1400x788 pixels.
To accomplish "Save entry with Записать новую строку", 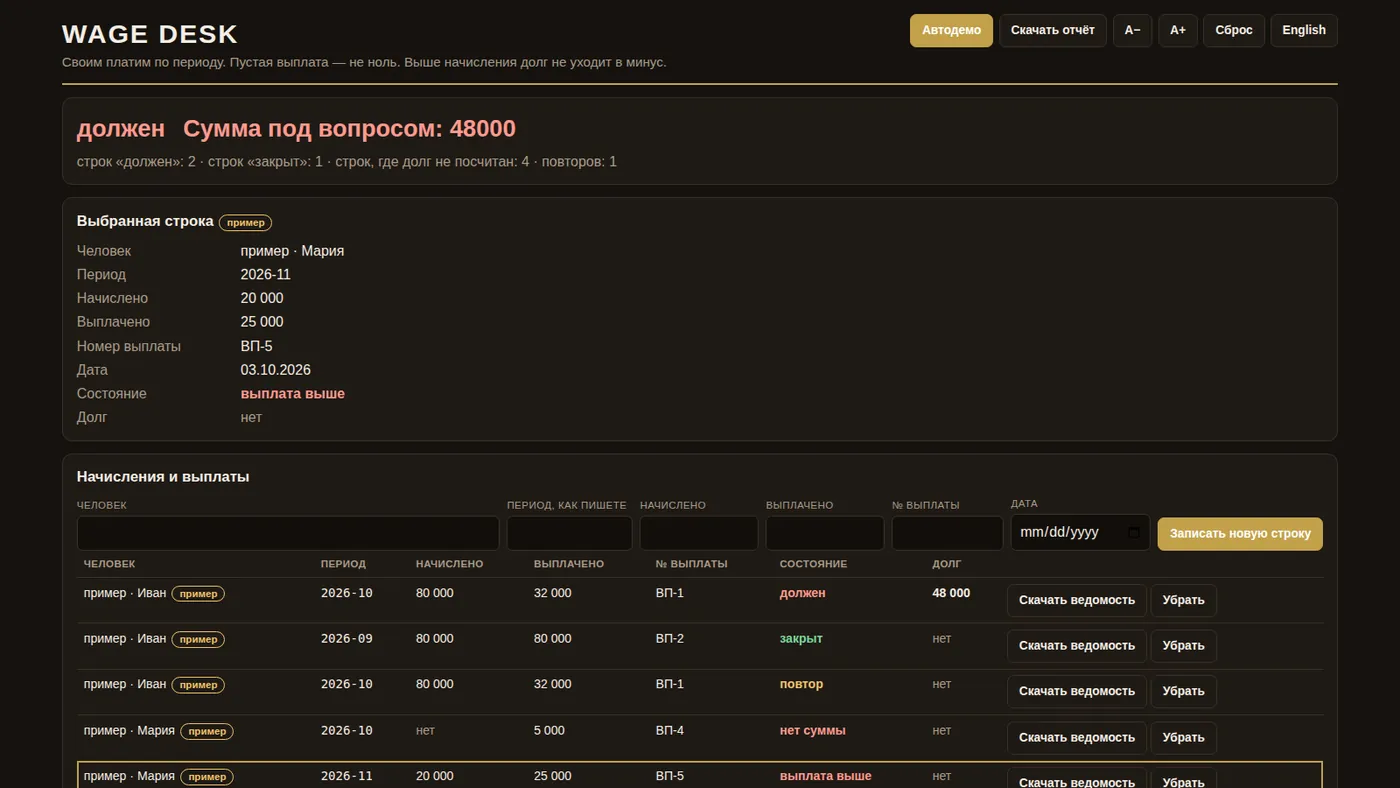I will 1240,533.
